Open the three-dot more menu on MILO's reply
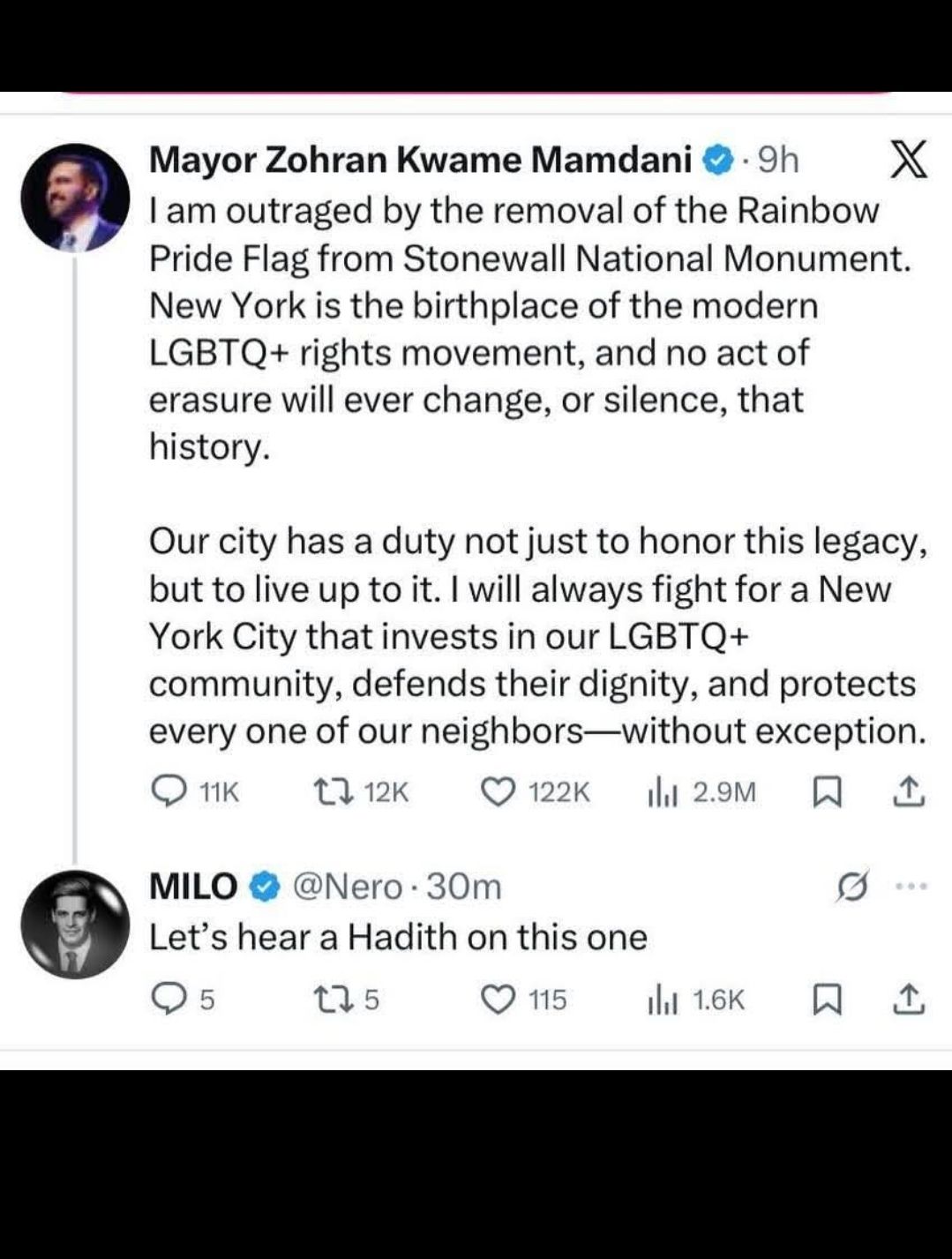The width and height of the screenshot is (952, 1259). click(x=911, y=886)
